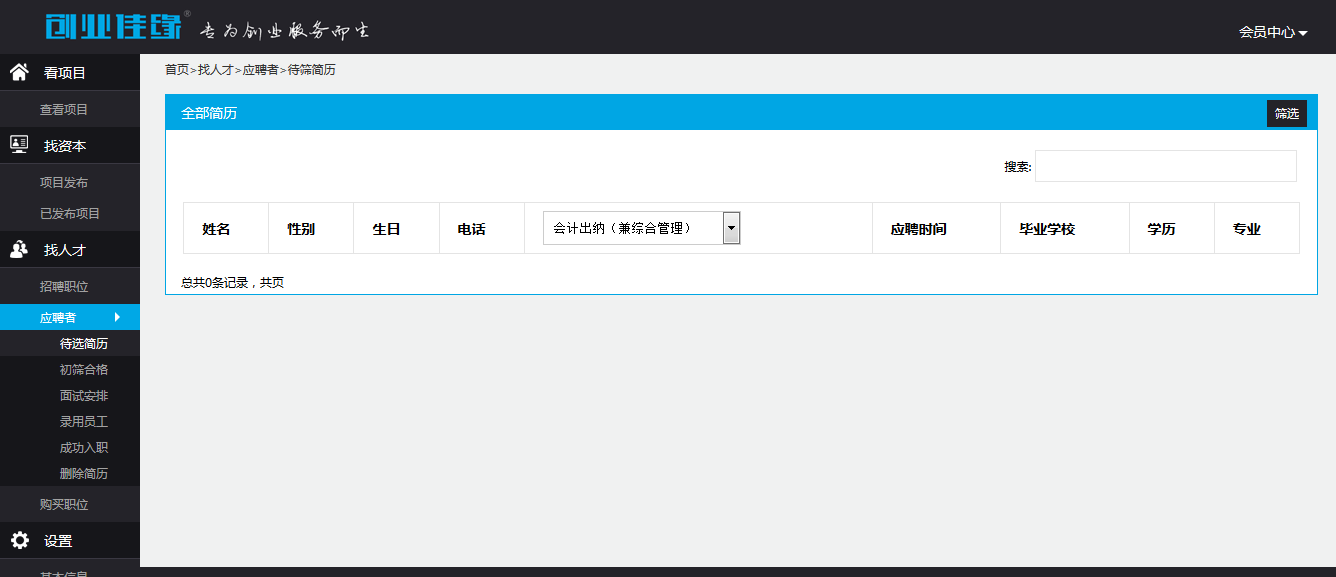Click the home icon beside 看项目
The image size is (1336, 577).
pos(19,72)
